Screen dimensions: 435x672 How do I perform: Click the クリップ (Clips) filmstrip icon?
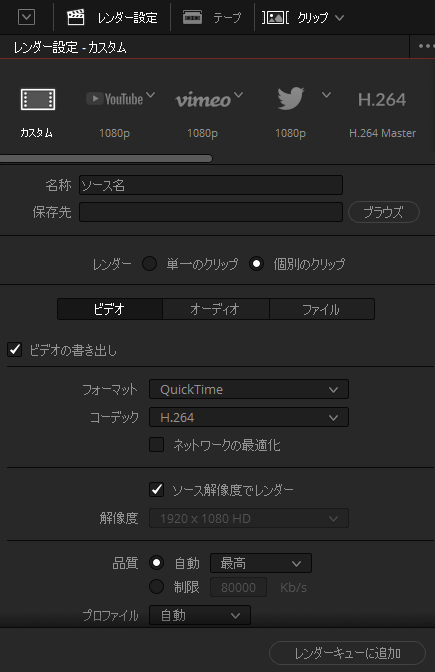pyautogui.click(x=275, y=18)
